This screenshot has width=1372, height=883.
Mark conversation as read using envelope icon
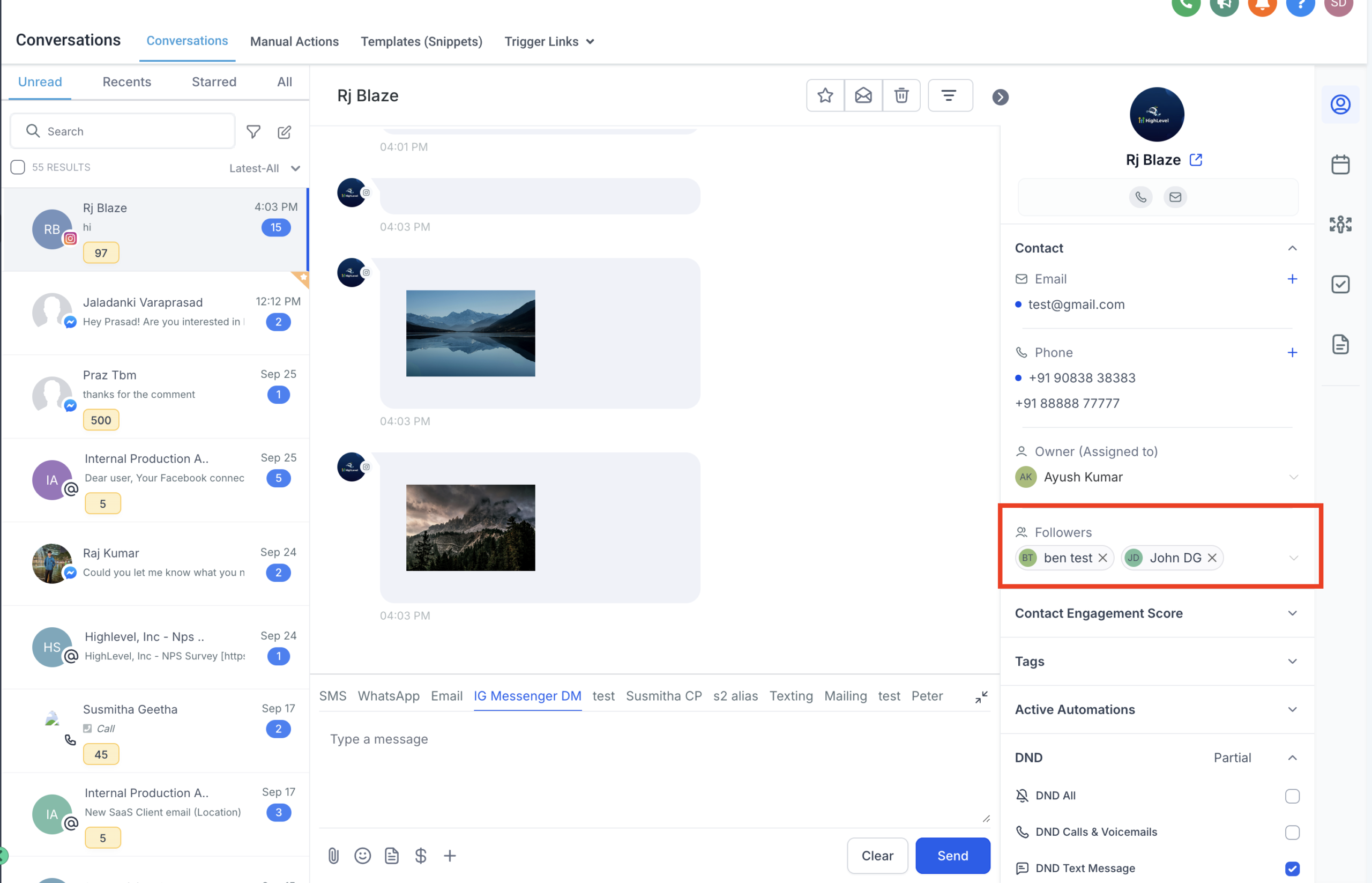[x=862, y=95]
